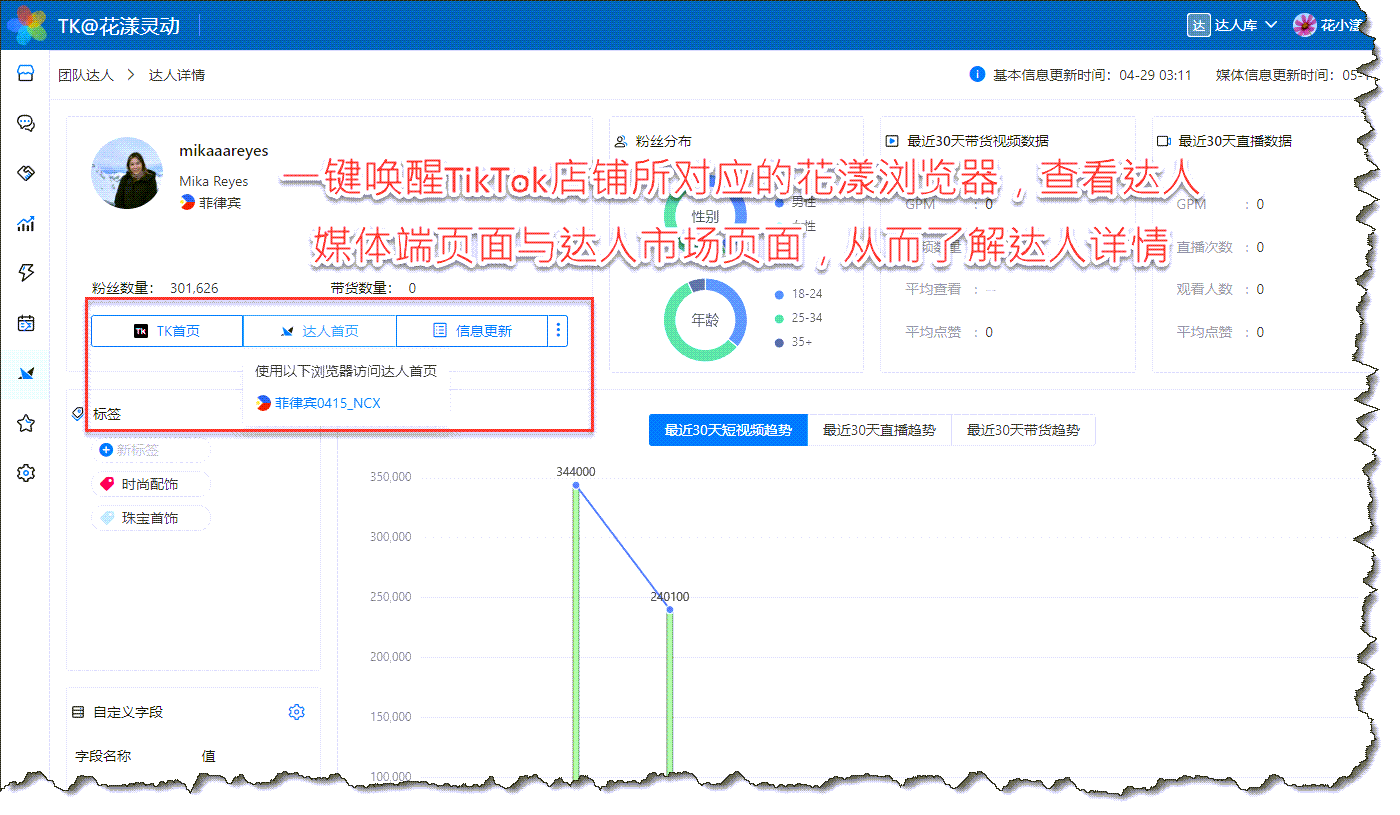Click the 最近30天带货视频数据 video icon
Screen dimensions: 1400x815
[x=892, y=141]
